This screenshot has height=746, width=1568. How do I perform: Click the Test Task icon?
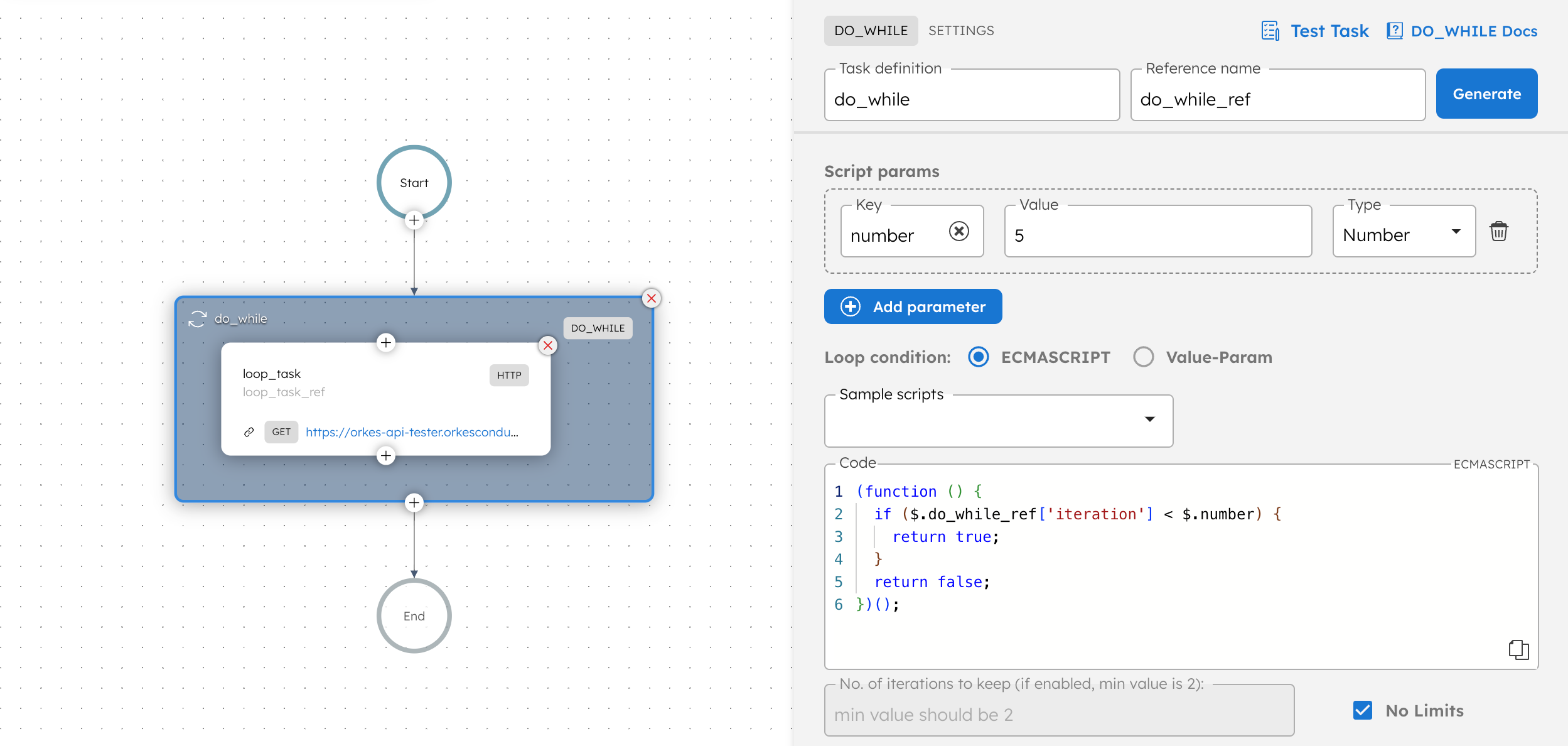1270,31
